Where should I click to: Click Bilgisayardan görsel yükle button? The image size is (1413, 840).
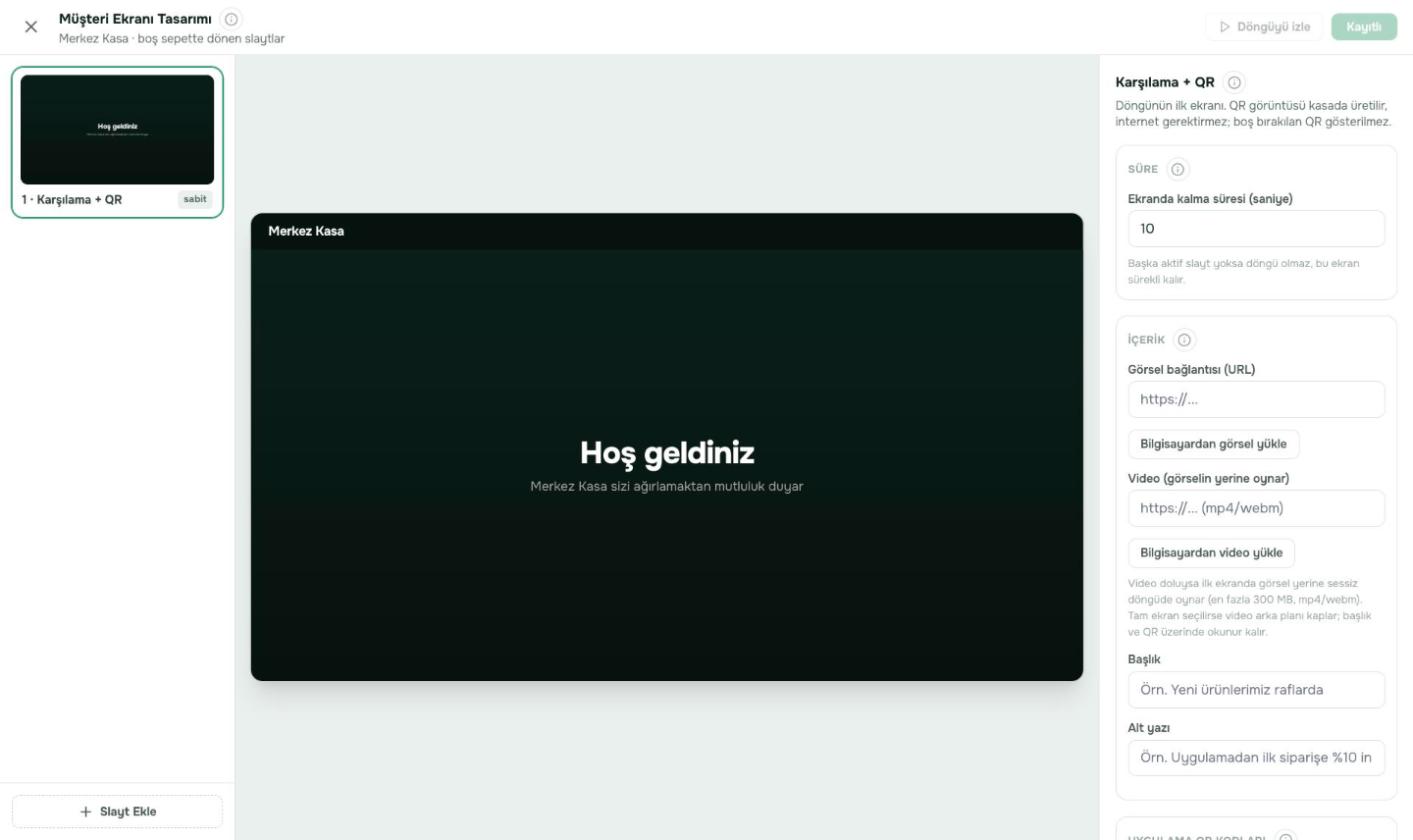click(x=1214, y=444)
